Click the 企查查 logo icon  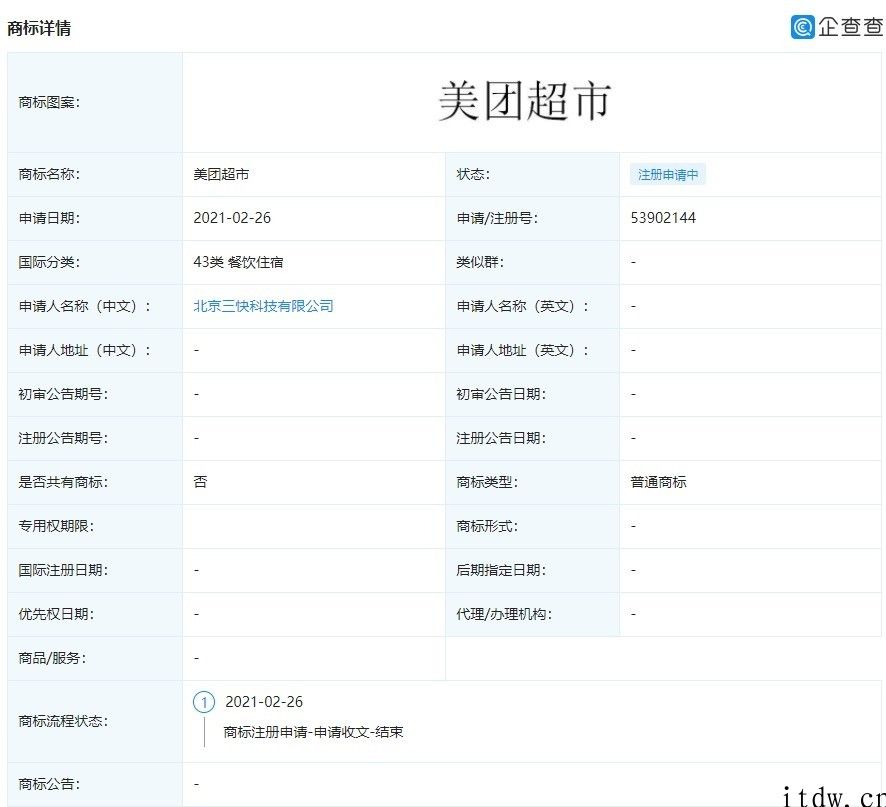[x=802, y=27]
